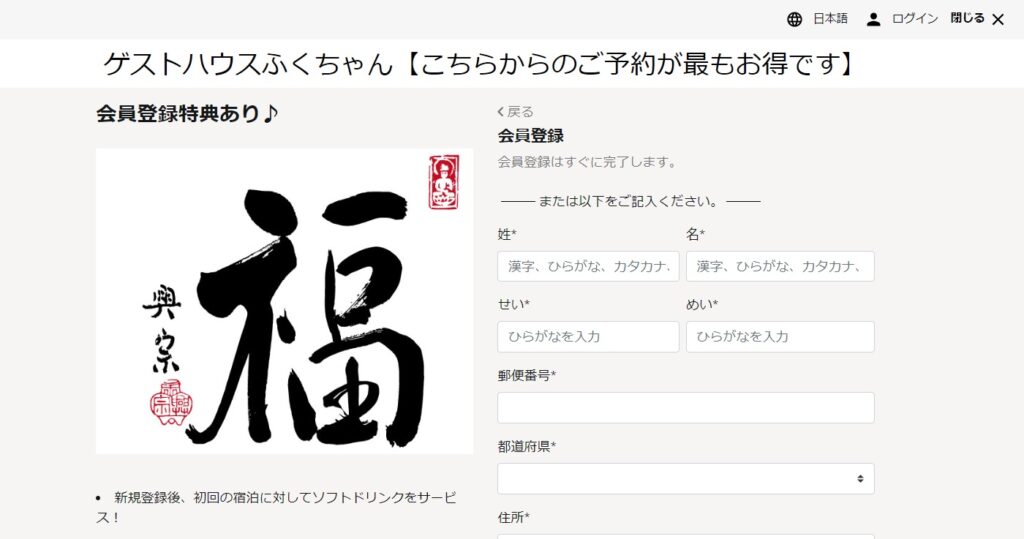This screenshot has height=539, width=1024.
Task: Click the 住所 address input field
Action: (686, 536)
